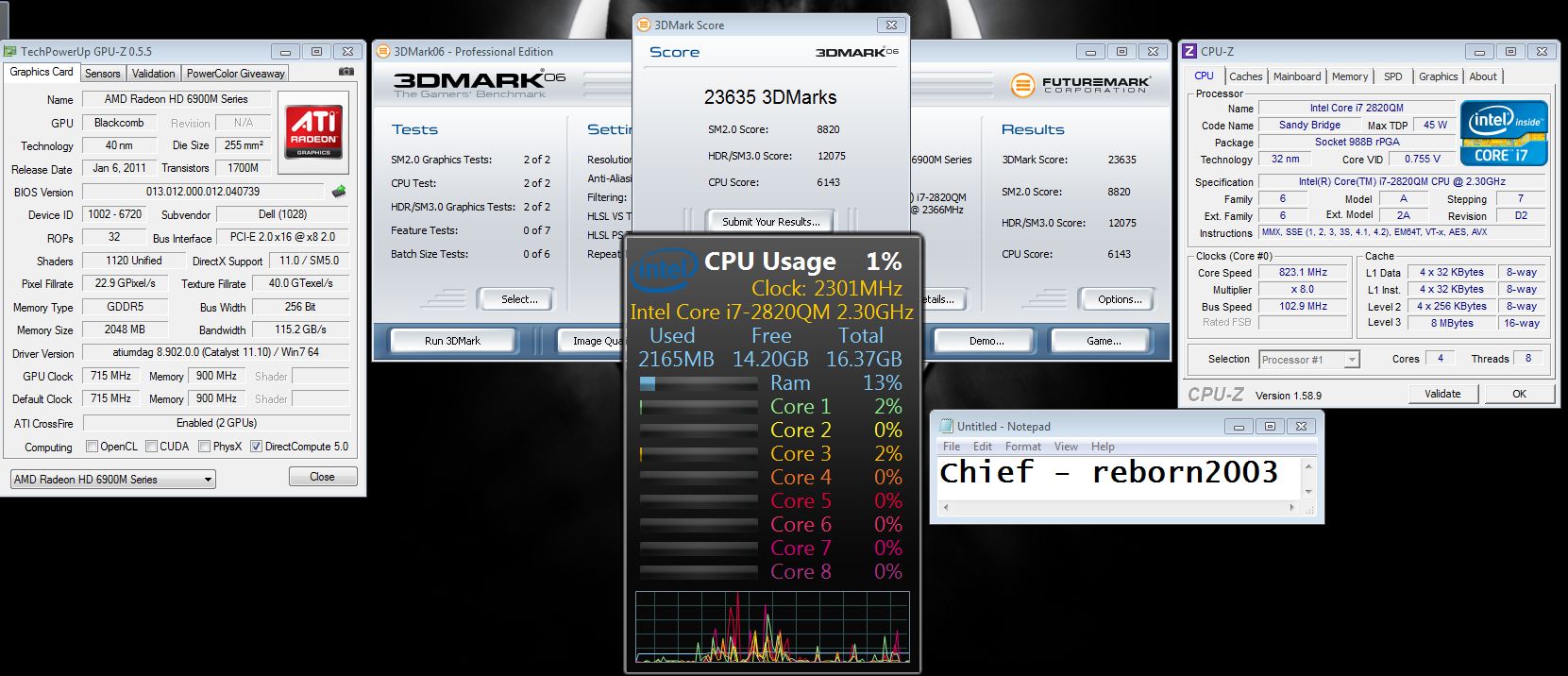The width and height of the screenshot is (1568, 676).
Task: Open the PowerColor Giveaway tab
Action: [235, 74]
